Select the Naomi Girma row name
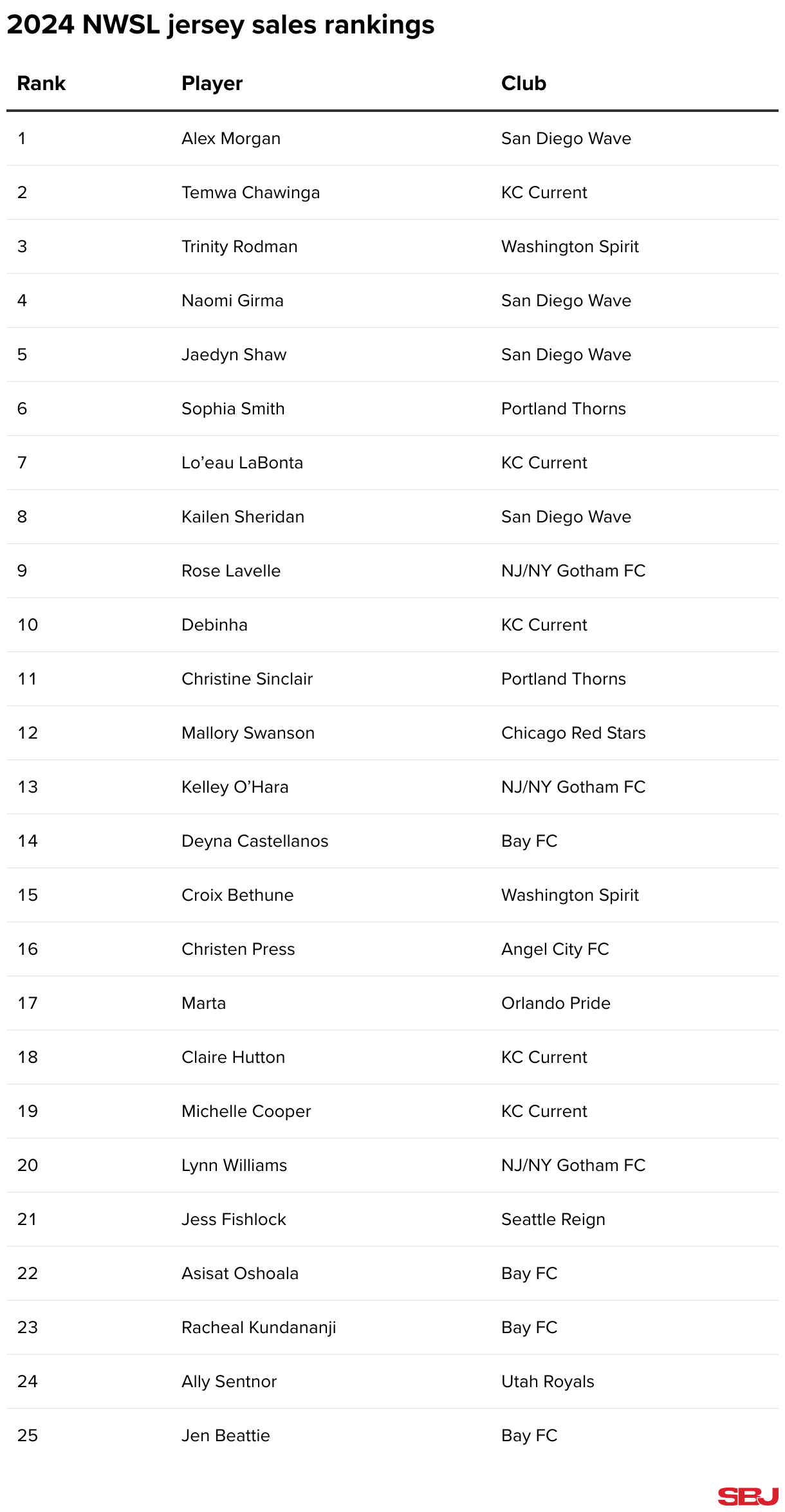 [x=232, y=301]
